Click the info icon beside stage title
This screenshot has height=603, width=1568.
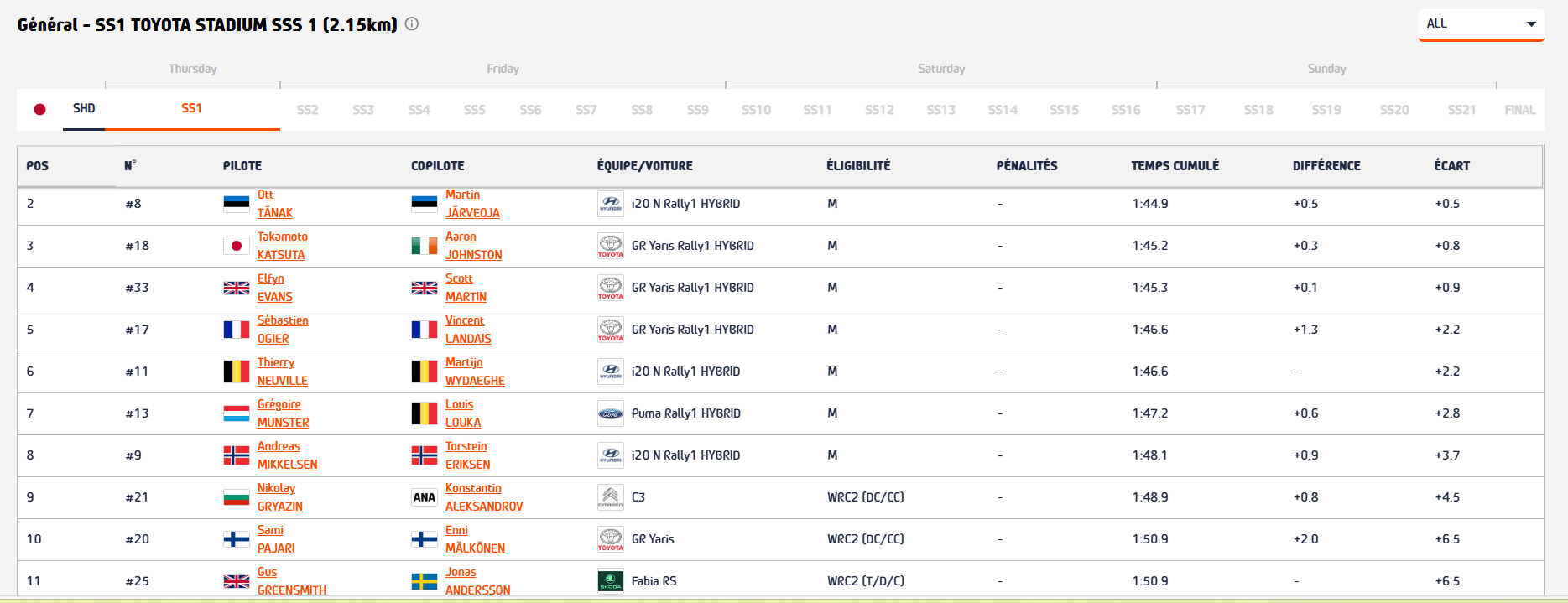pos(412,24)
